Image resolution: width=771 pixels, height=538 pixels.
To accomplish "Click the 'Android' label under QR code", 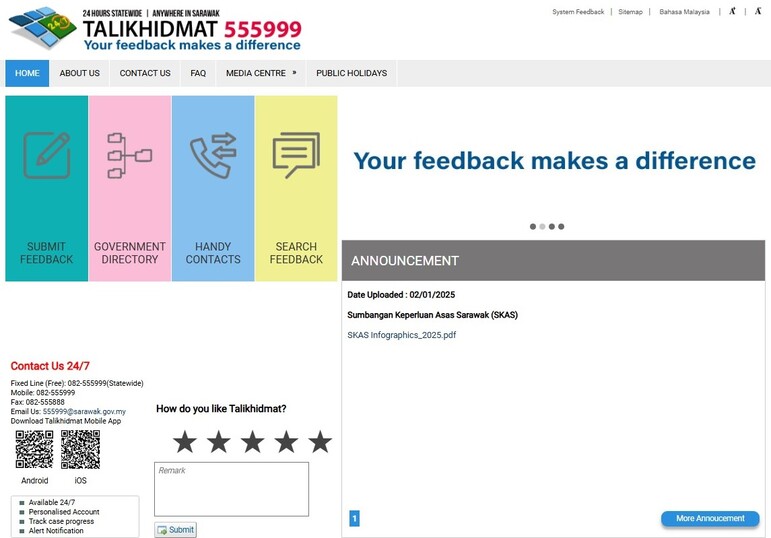I will point(34,480).
